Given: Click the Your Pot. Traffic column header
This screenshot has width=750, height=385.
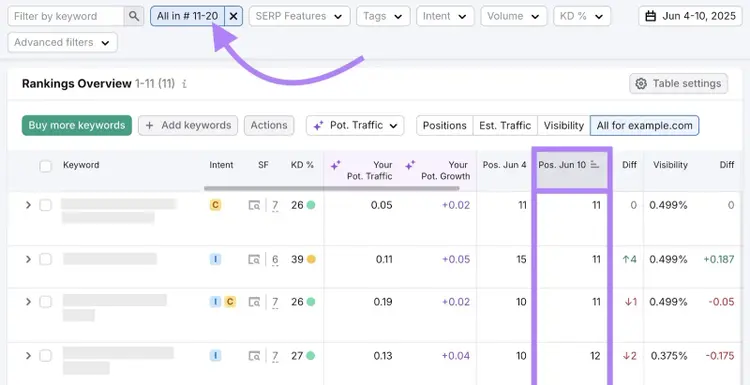Looking at the screenshot, I should pos(369,170).
